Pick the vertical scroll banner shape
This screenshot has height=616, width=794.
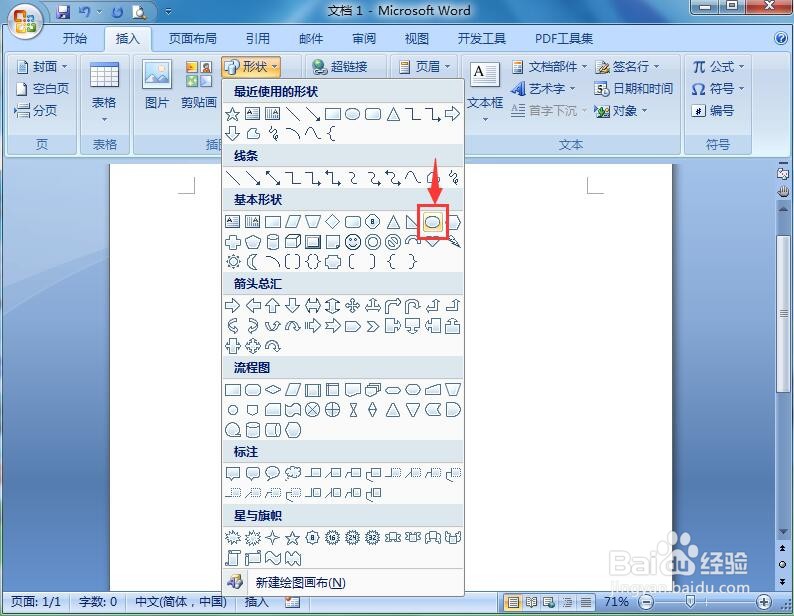(x=233, y=558)
